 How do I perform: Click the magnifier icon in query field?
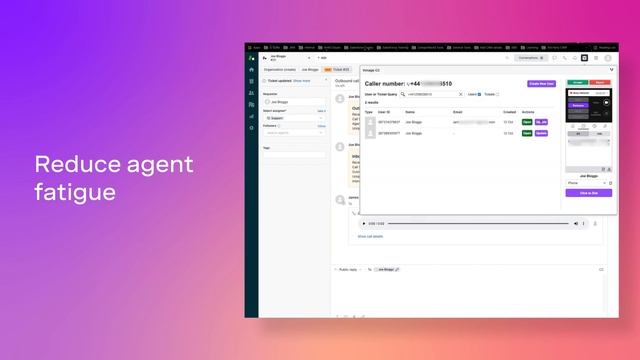[403, 94]
